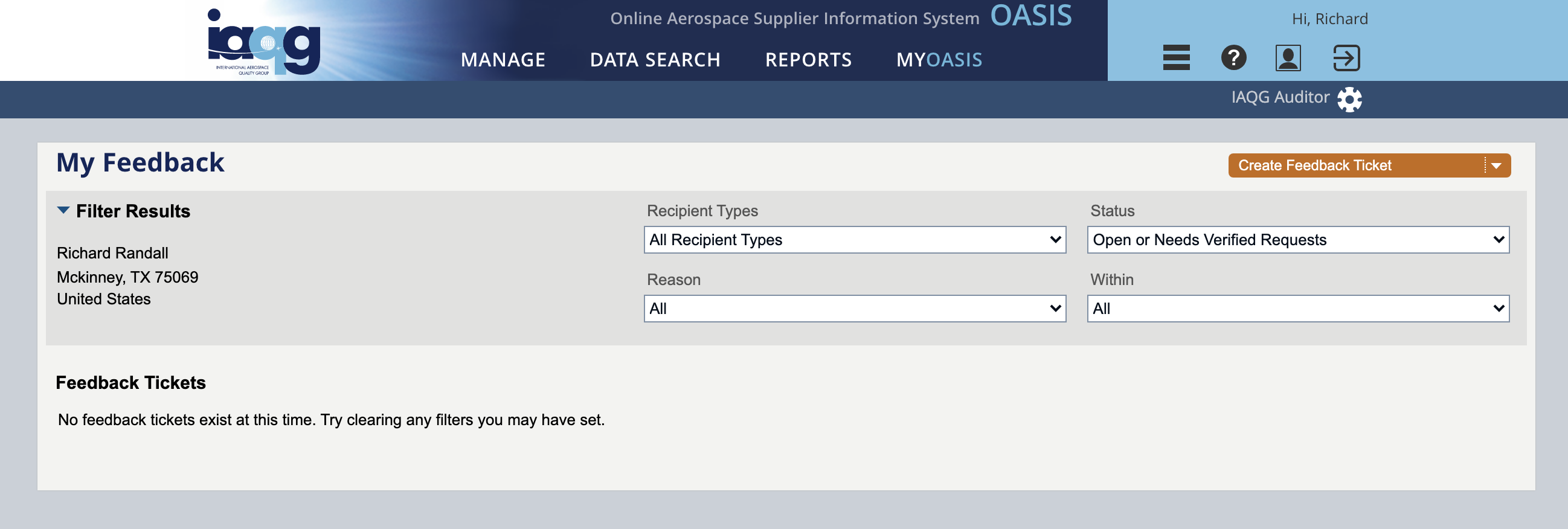Click the IAQG Auditor role label
The image size is (1568, 529).
click(1280, 97)
